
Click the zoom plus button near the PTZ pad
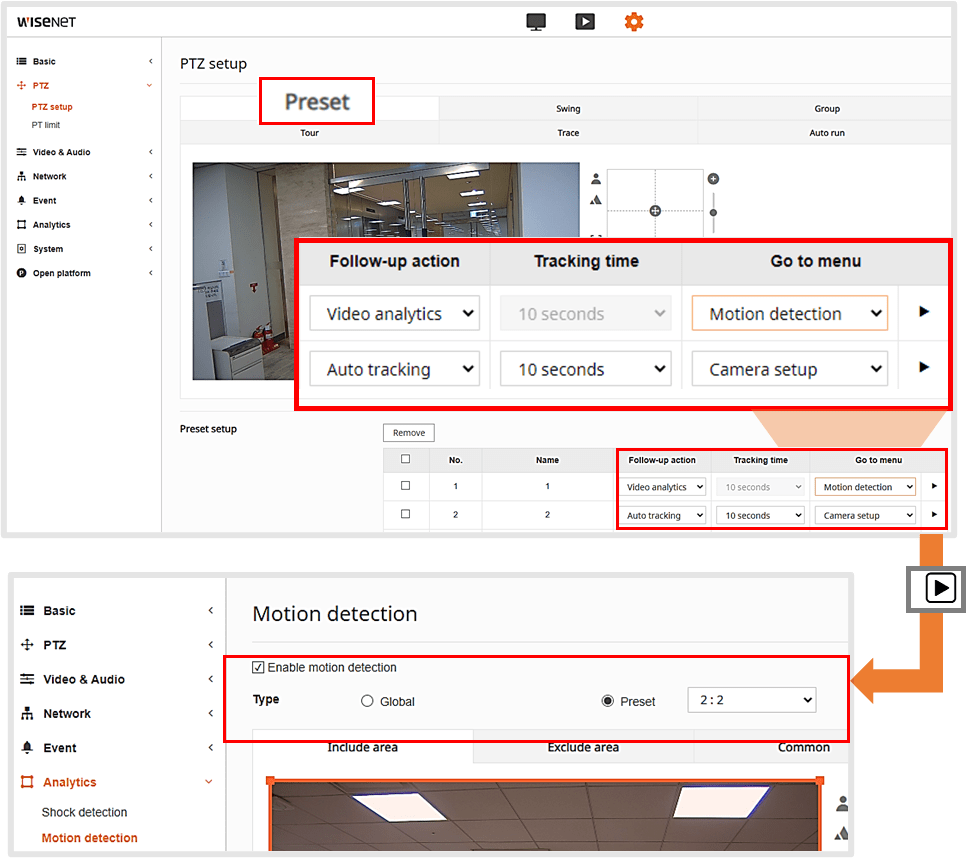click(x=712, y=177)
